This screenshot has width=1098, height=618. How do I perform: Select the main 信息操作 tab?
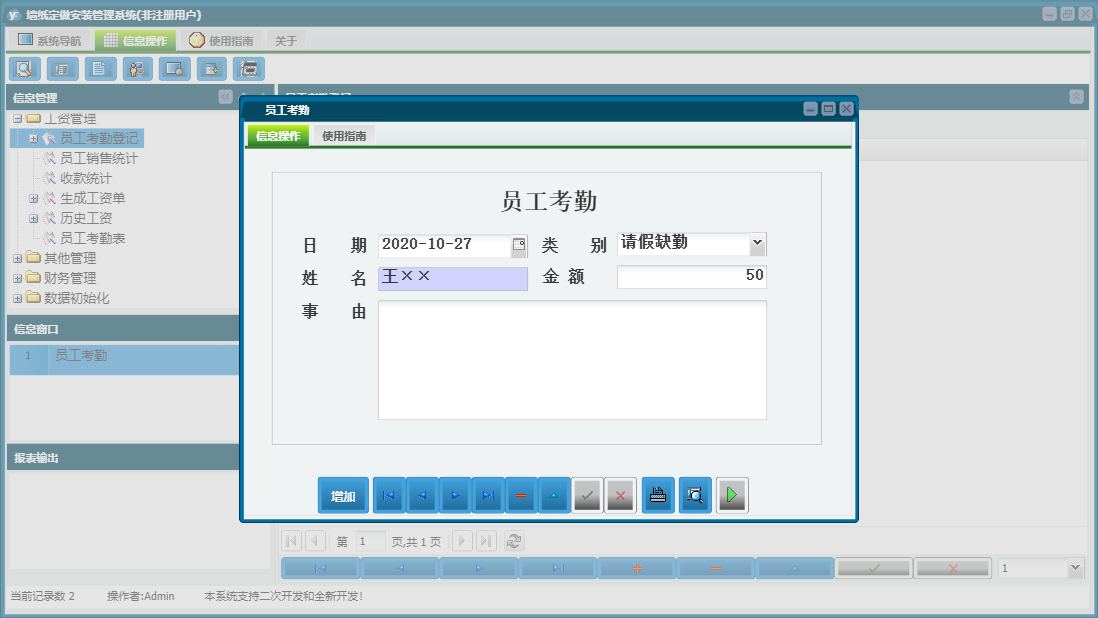tap(135, 41)
